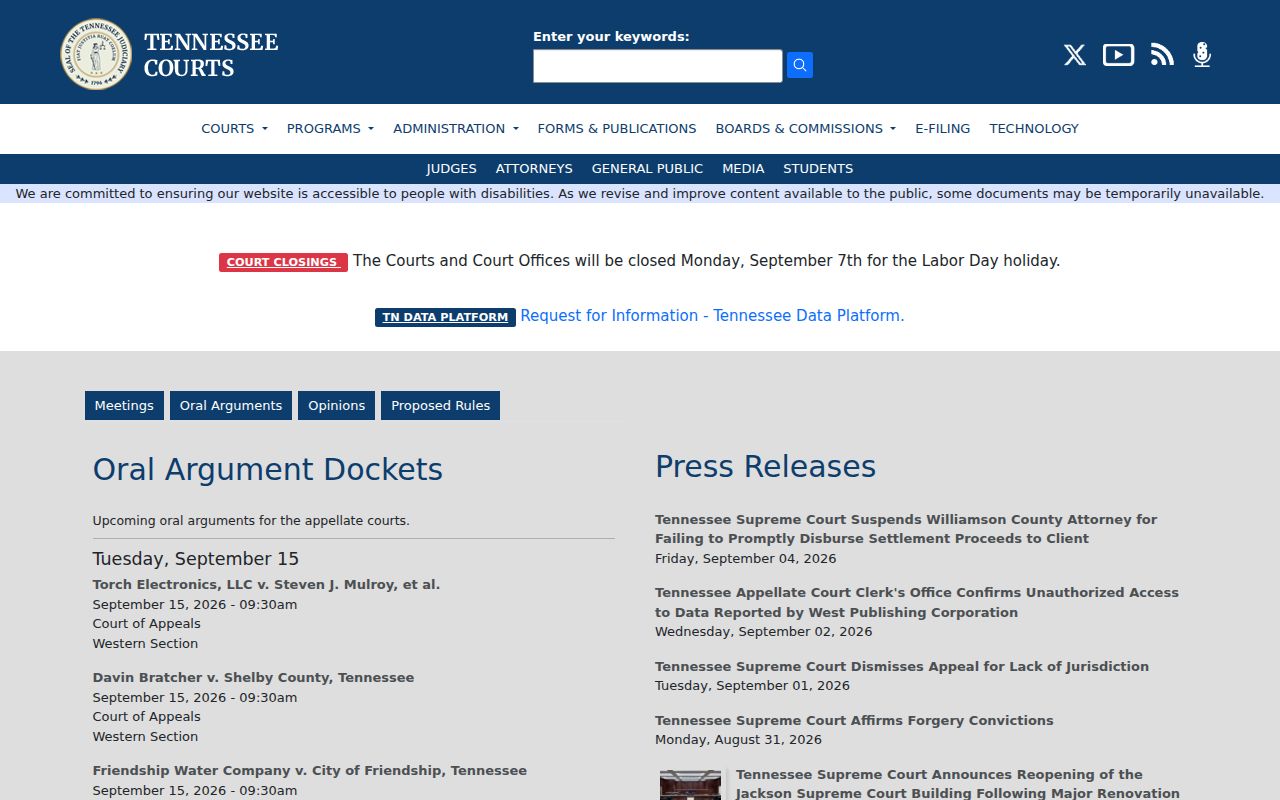
Task: Open the RSS feed icon
Action: [1162, 55]
